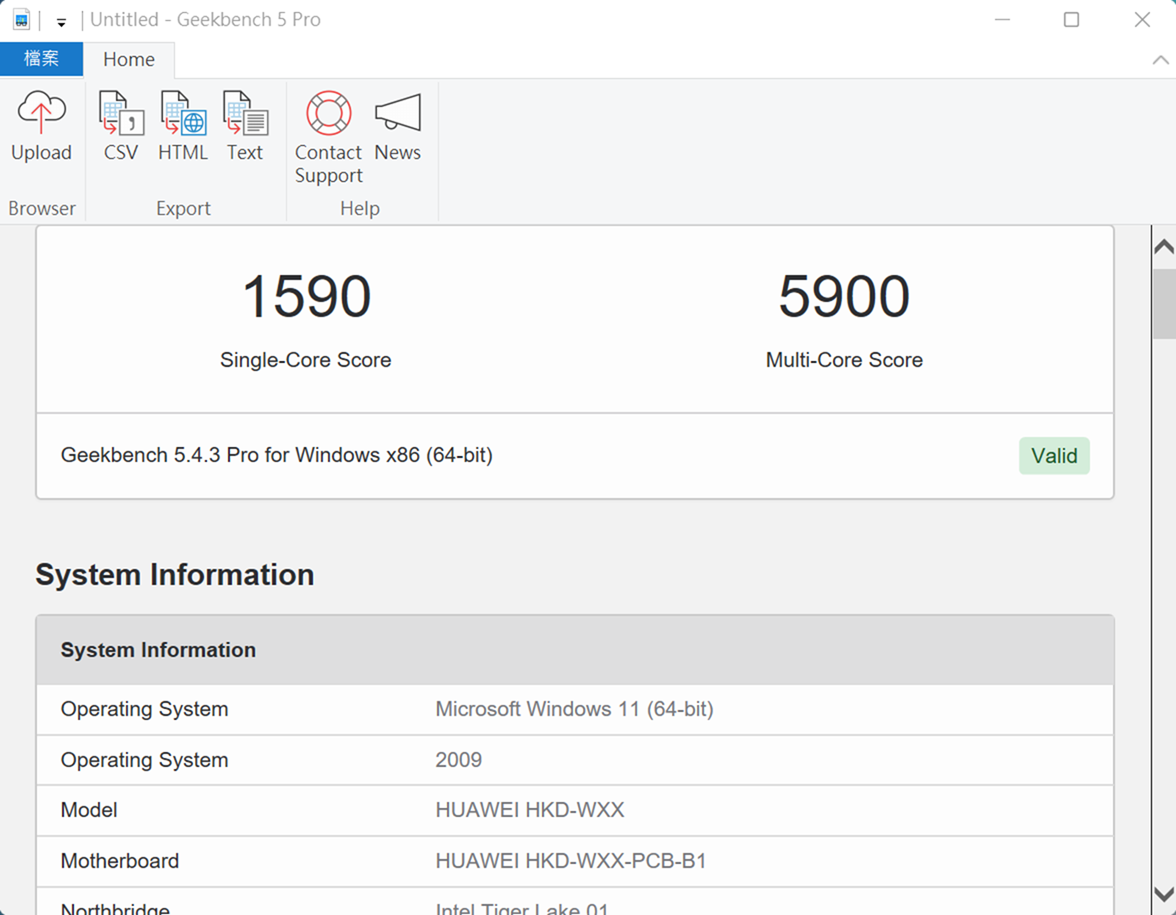Export results as CSV
The height and width of the screenshot is (915, 1176).
coord(121,126)
